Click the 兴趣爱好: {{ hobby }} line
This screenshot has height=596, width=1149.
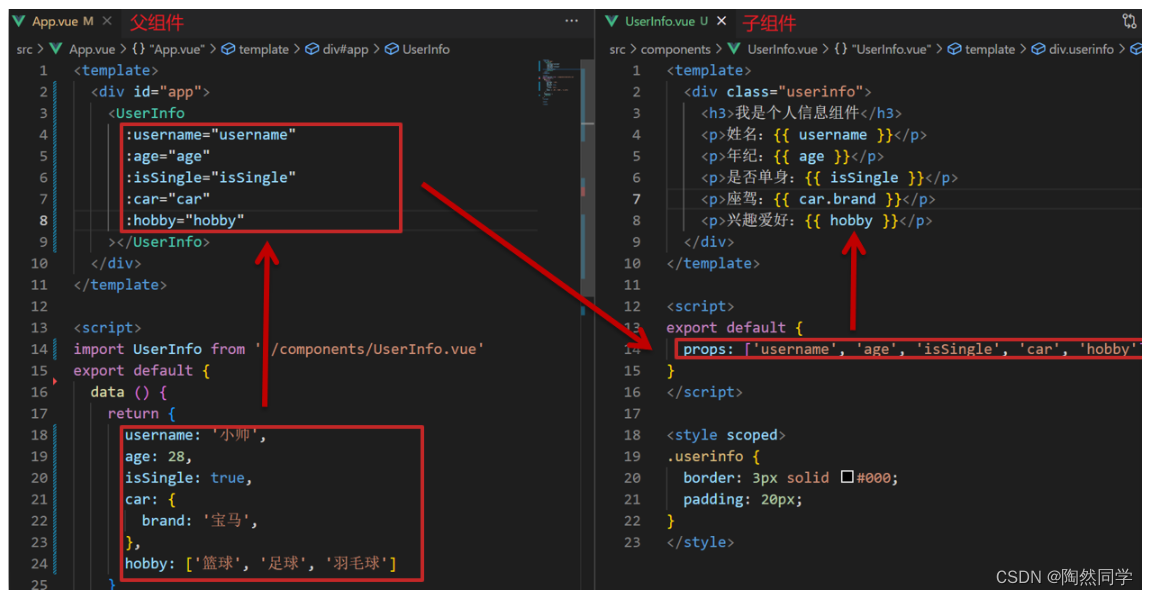click(816, 221)
